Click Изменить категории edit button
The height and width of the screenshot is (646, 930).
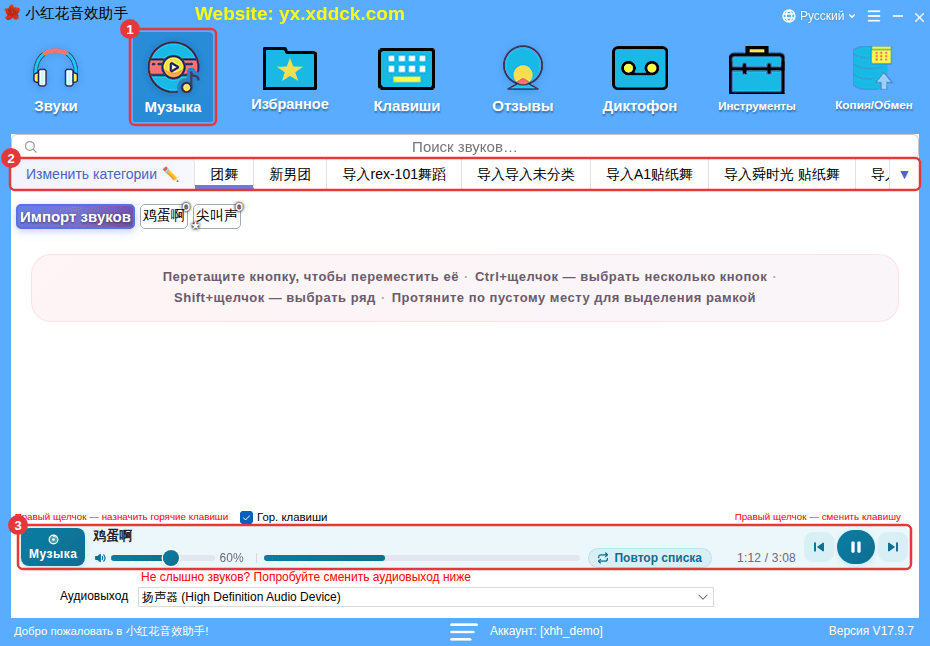[102, 174]
